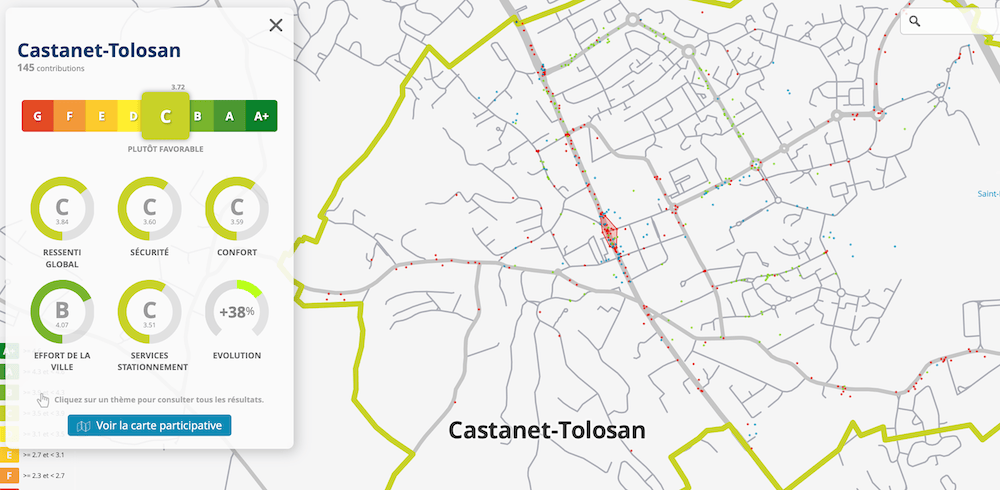Screen dimensions: 1000x490
Task: Select the Sécurité score gauge
Action: pos(149,208)
